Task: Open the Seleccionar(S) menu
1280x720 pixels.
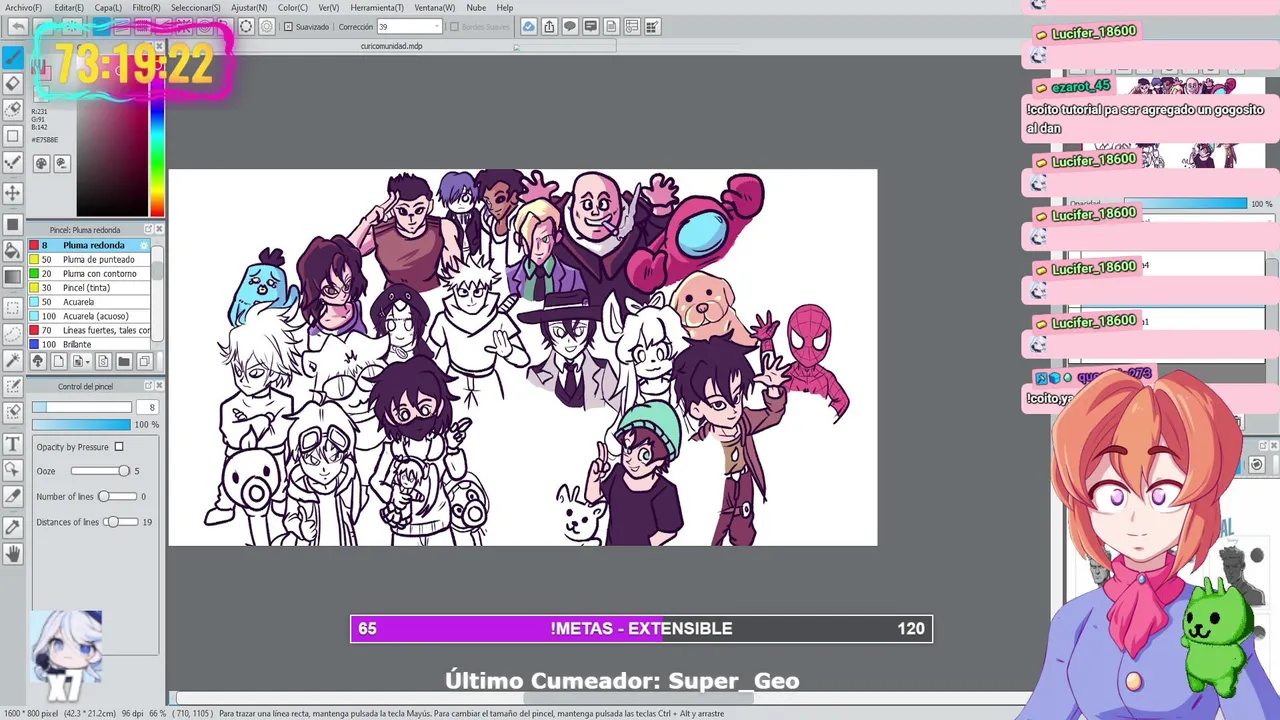Action: [195, 7]
